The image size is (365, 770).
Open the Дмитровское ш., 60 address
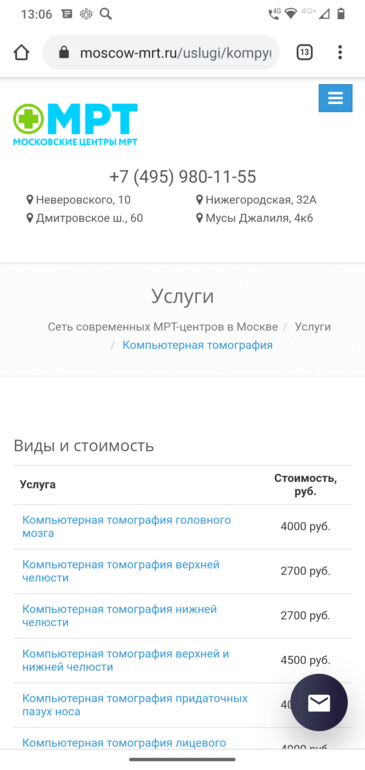pos(84,218)
